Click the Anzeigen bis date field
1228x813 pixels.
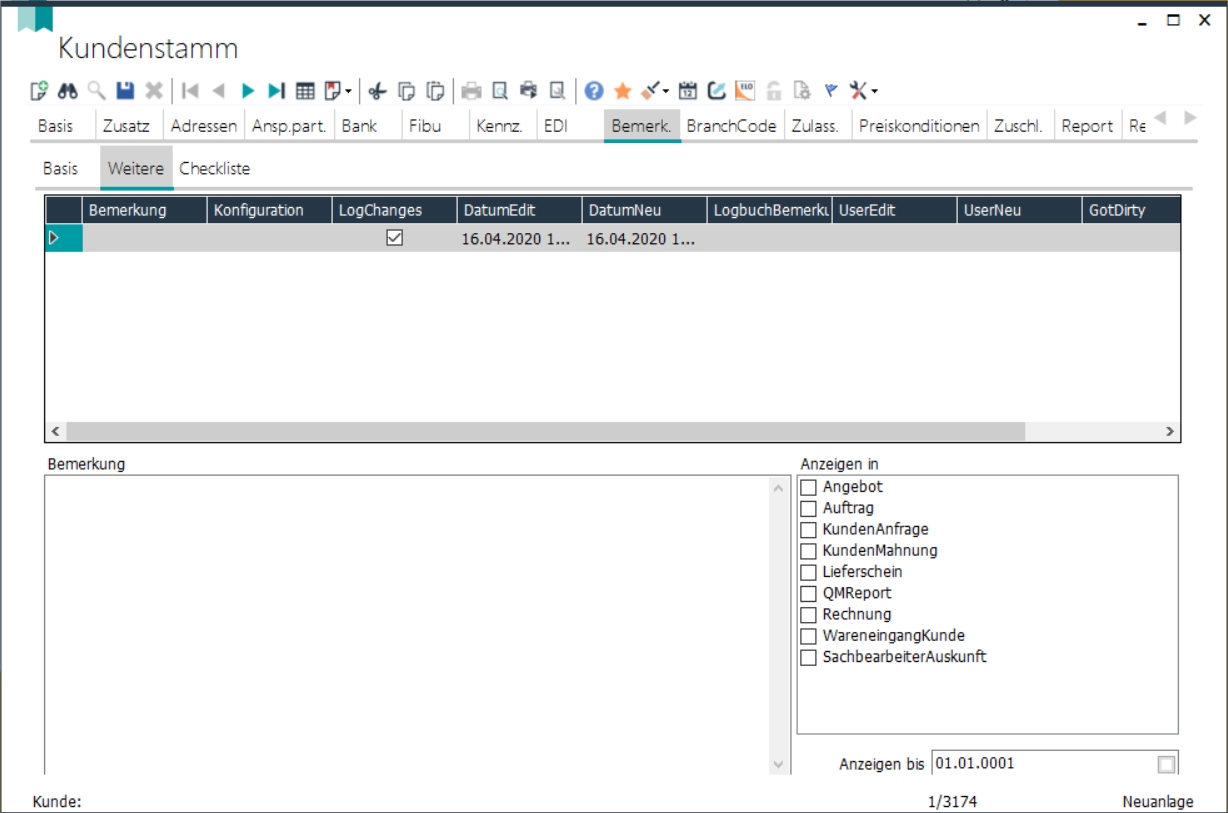pos(1040,763)
